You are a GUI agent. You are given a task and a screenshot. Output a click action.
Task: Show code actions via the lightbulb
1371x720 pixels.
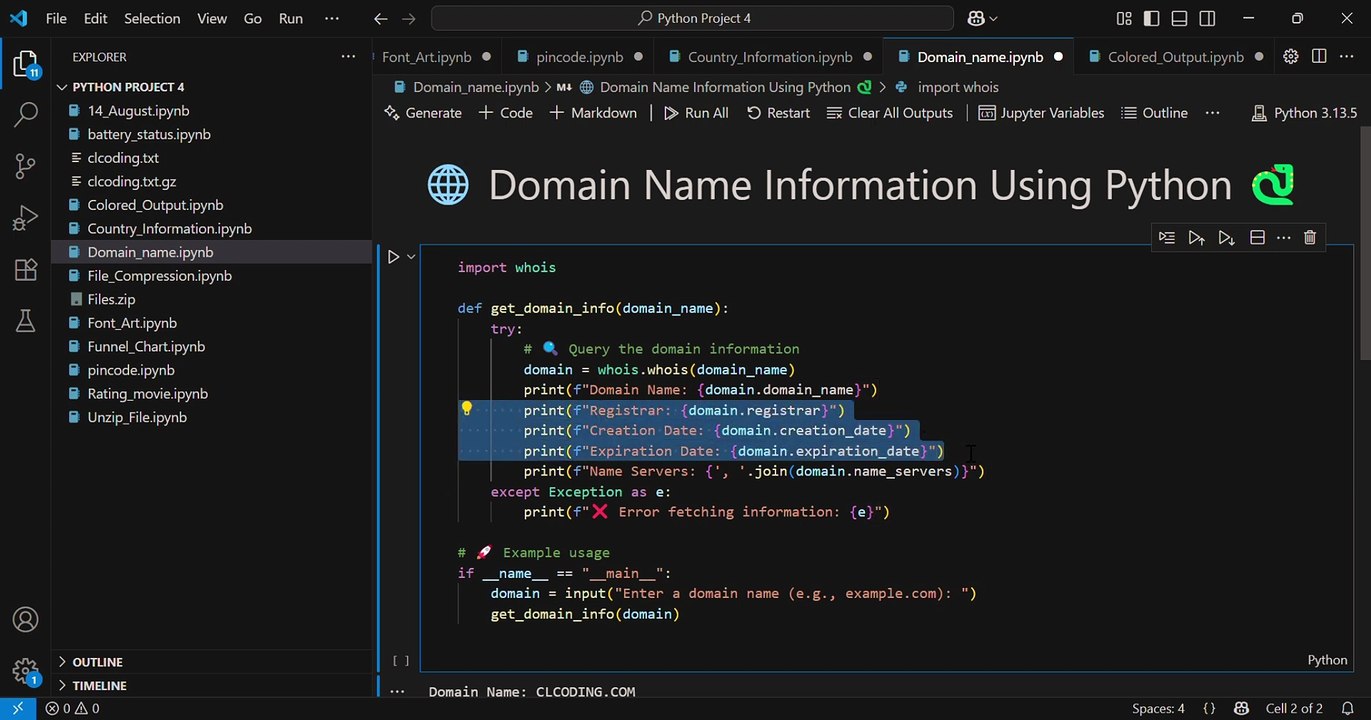pyautogui.click(x=466, y=408)
